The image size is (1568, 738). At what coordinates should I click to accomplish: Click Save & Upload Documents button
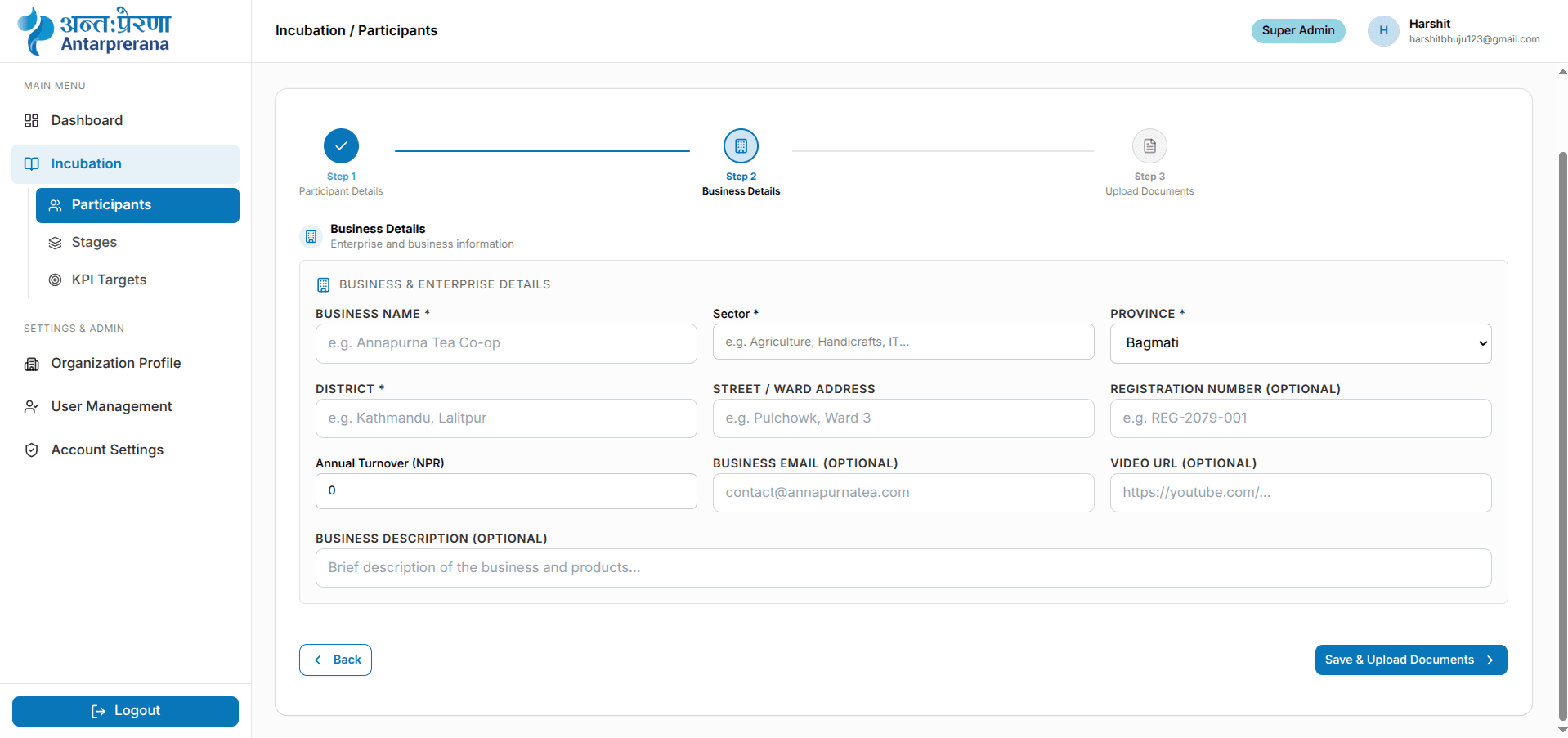point(1410,660)
